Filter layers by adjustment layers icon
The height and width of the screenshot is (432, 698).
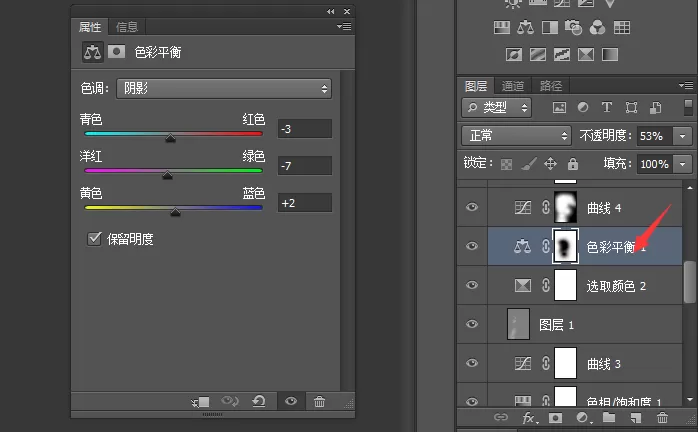tap(583, 107)
